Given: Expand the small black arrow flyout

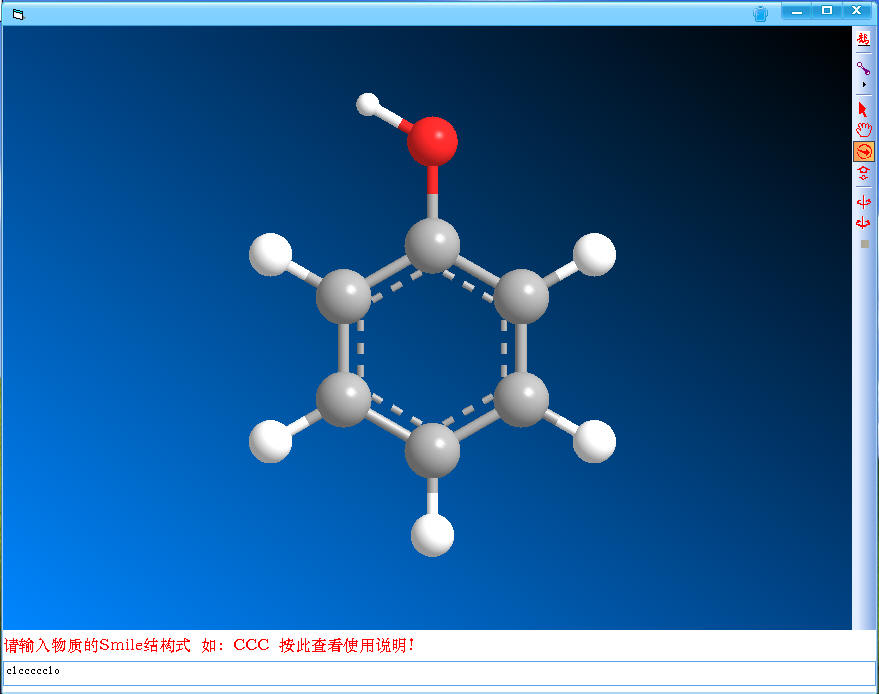Looking at the screenshot, I should point(864,84).
